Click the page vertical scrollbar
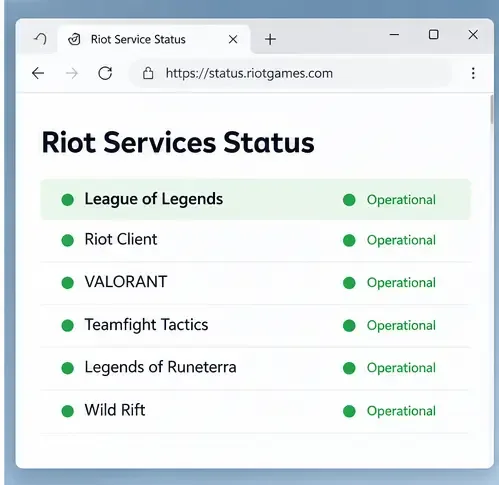499x485 pixels. (x=491, y=110)
